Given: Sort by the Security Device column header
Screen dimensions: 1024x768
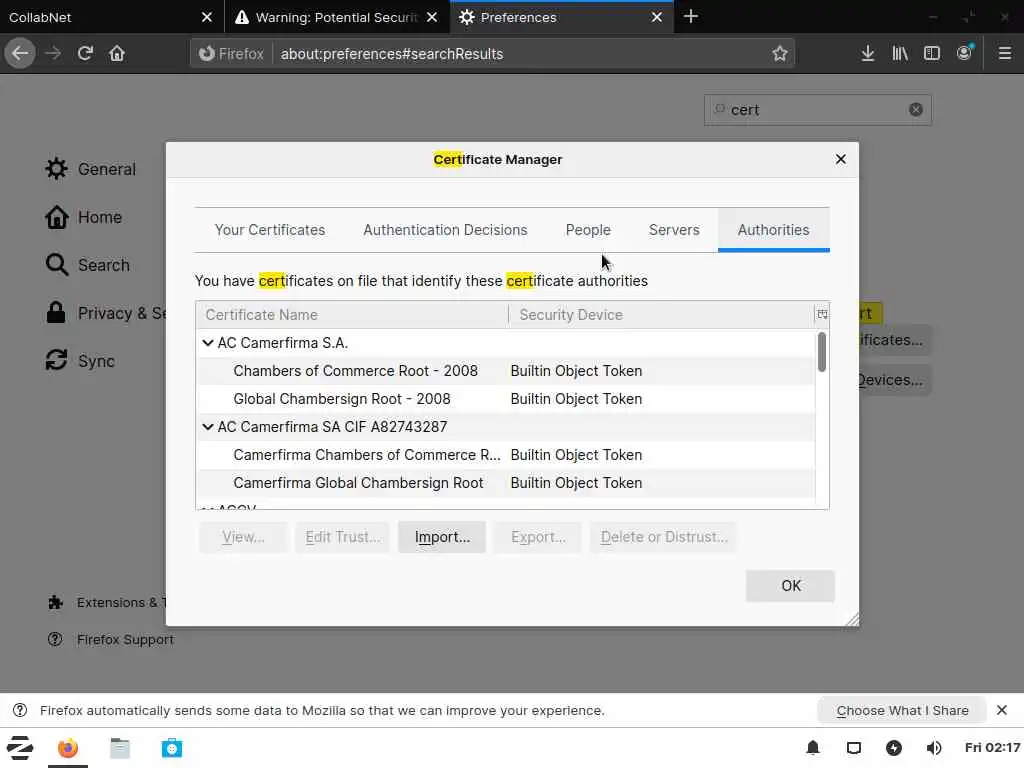Looking at the screenshot, I should click(x=661, y=315).
